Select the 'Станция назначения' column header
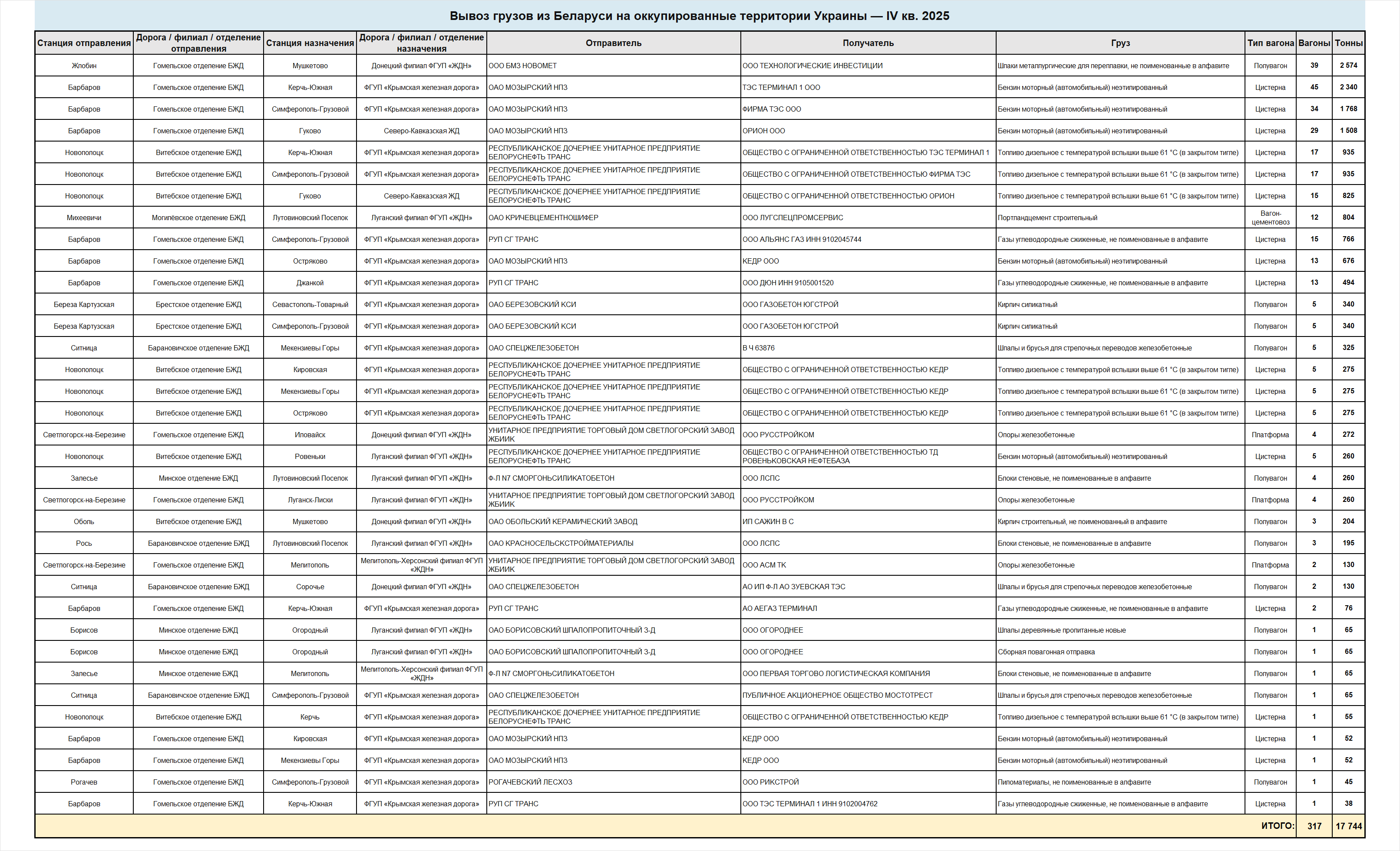The width and height of the screenshot is (1400, 851). (310, 43)
